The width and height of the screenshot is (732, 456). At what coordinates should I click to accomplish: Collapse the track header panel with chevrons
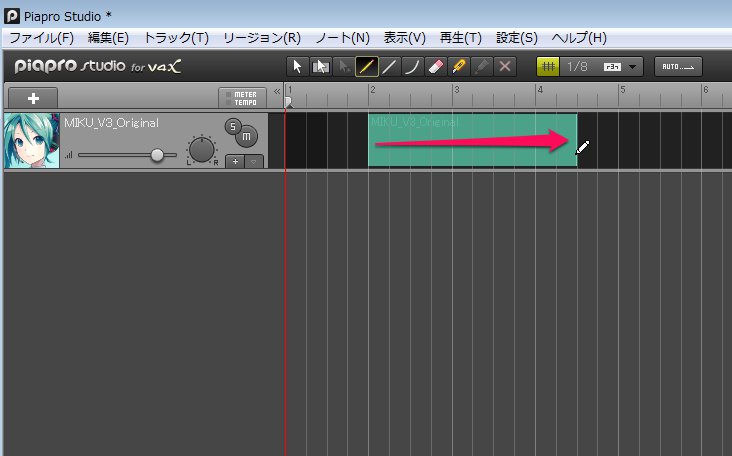(x=277, y=91)
